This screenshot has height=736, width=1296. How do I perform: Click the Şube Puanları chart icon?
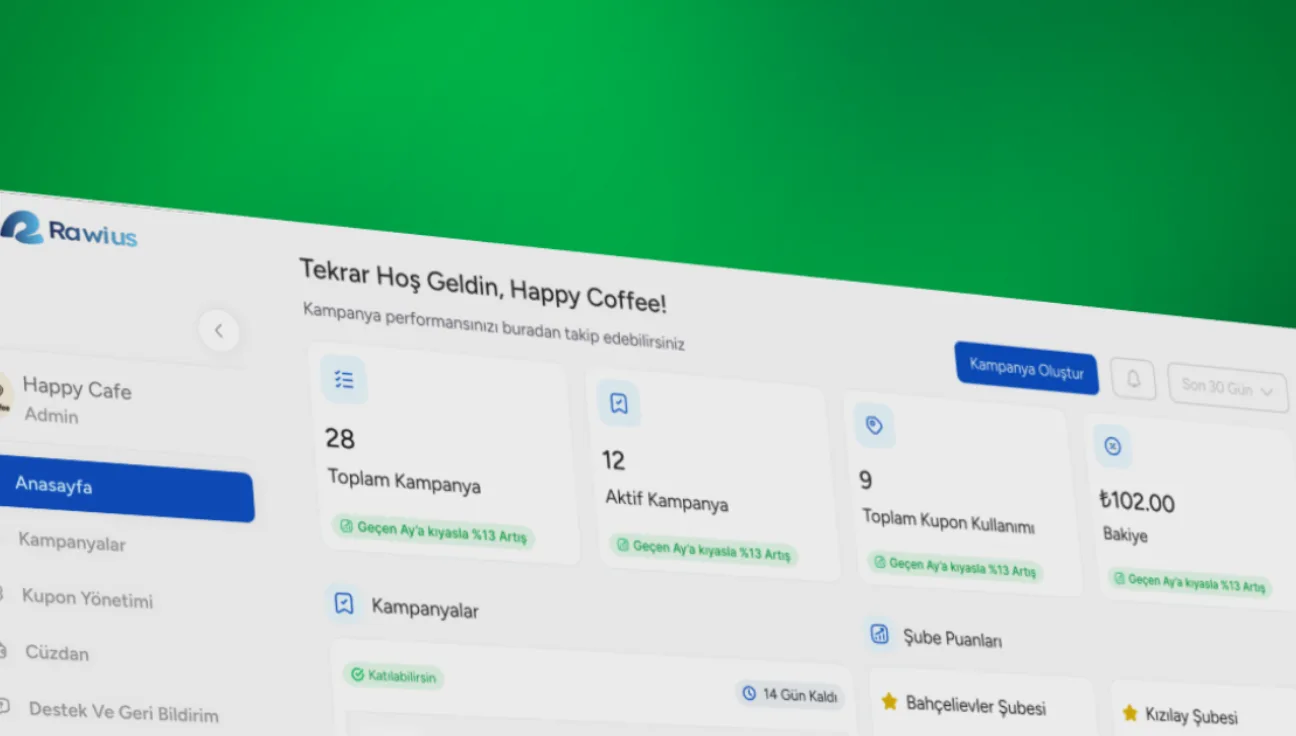(x=880, y=632)
